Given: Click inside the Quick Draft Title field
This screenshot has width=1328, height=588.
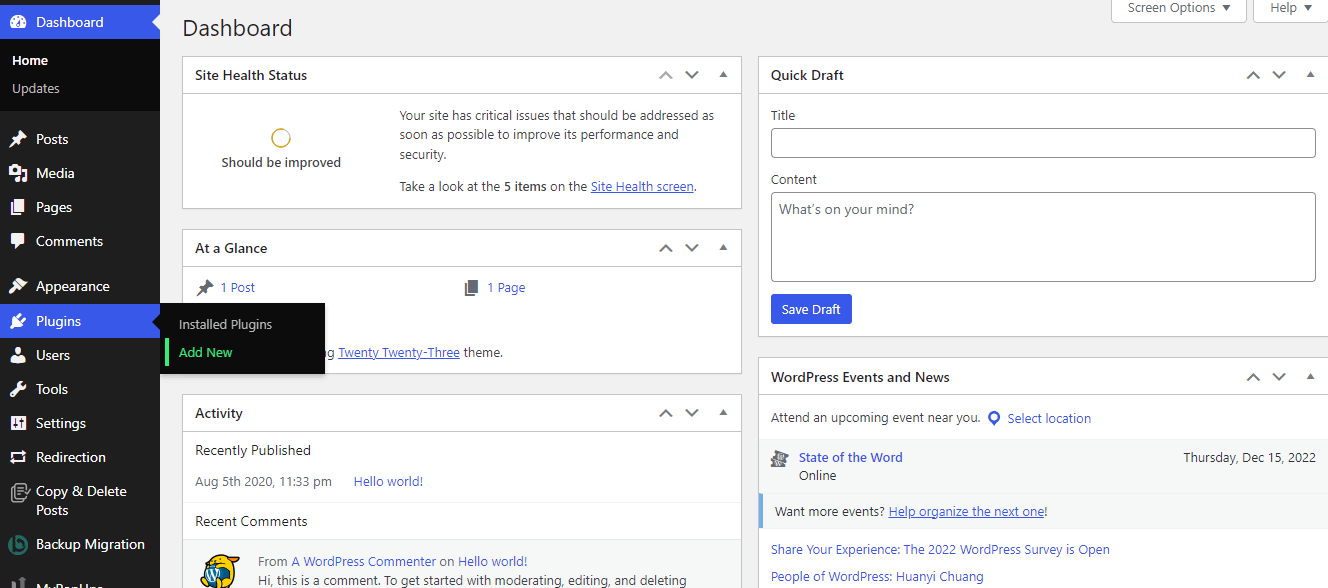Looking at the screenshot, I should click(x=1043, y=142).
